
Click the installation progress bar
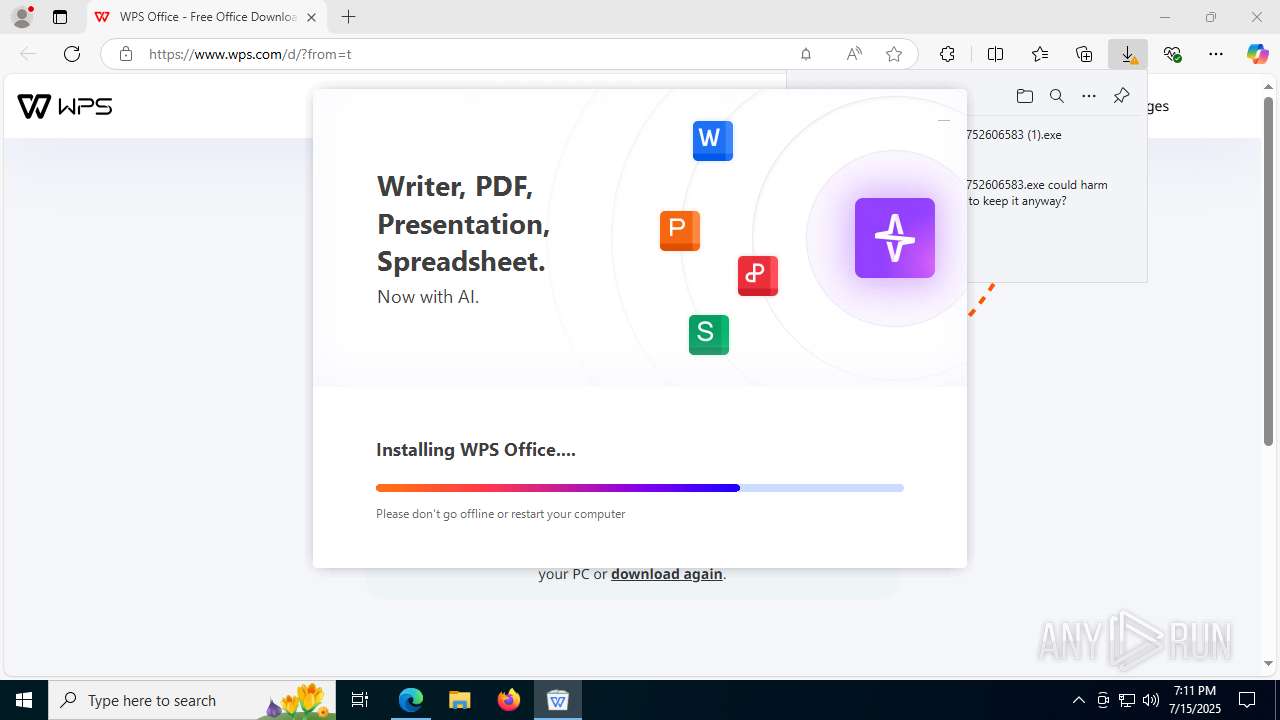(640, 488)
